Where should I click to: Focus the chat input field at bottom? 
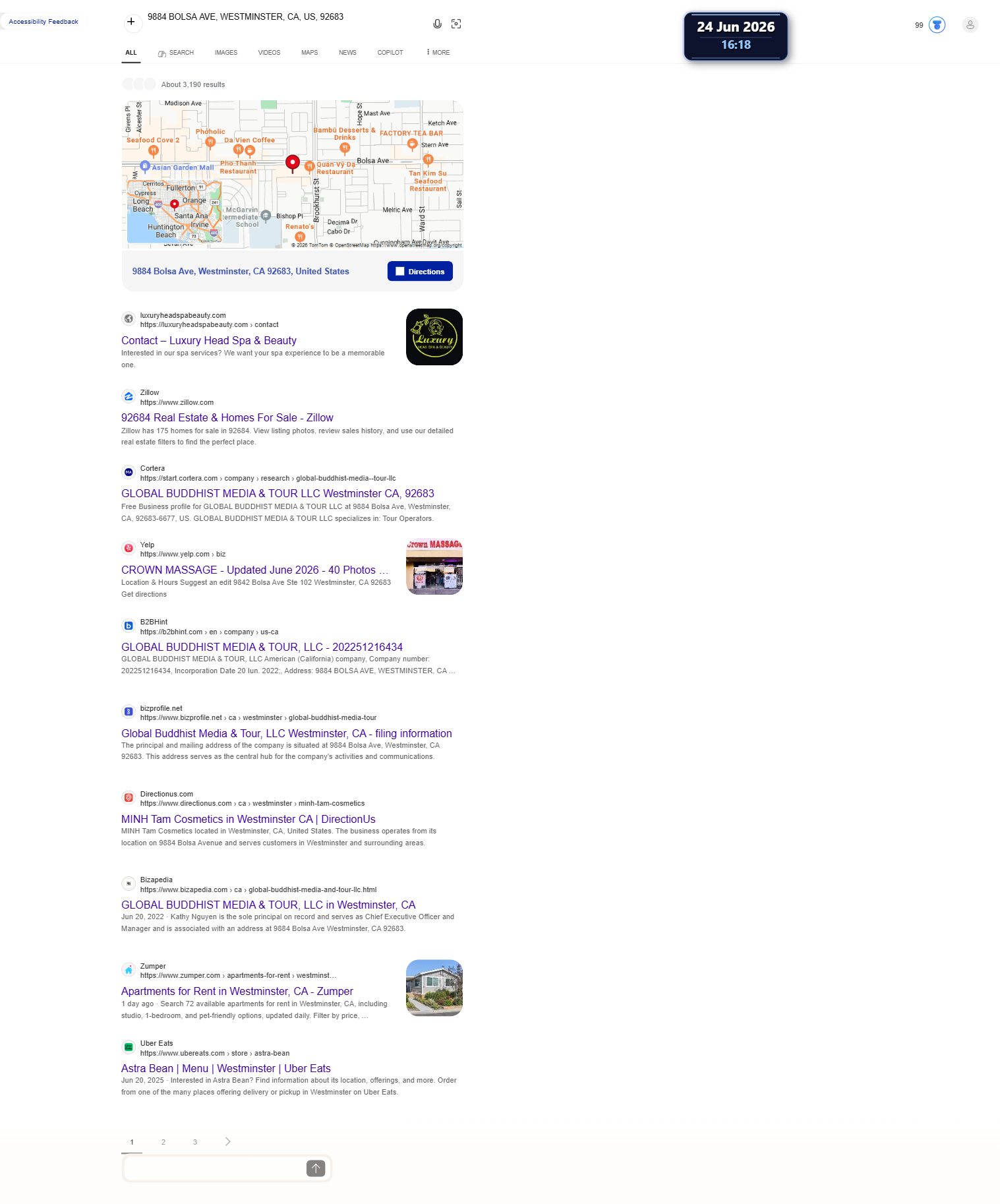pyautogui.click(x=214, y=1168)
